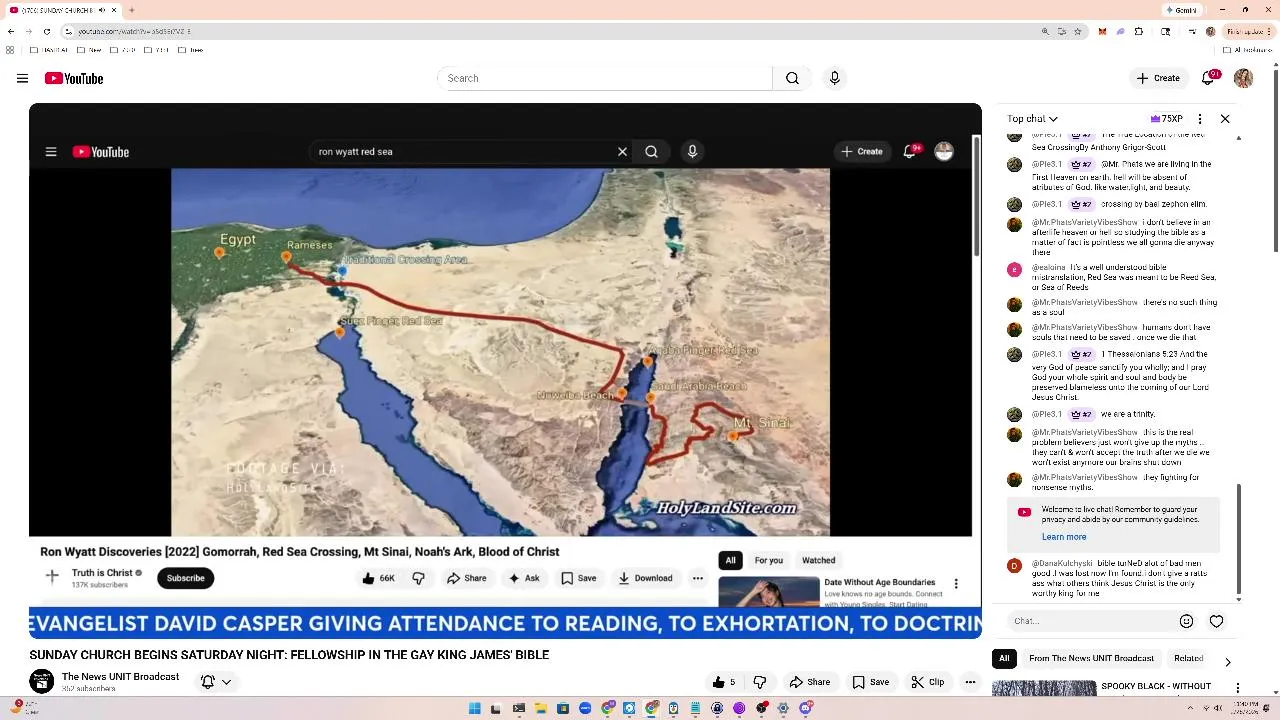The height and width of the screenshot is (720, 1280).
Task: Expand the Top chat dropdown
Action: 1032,118
